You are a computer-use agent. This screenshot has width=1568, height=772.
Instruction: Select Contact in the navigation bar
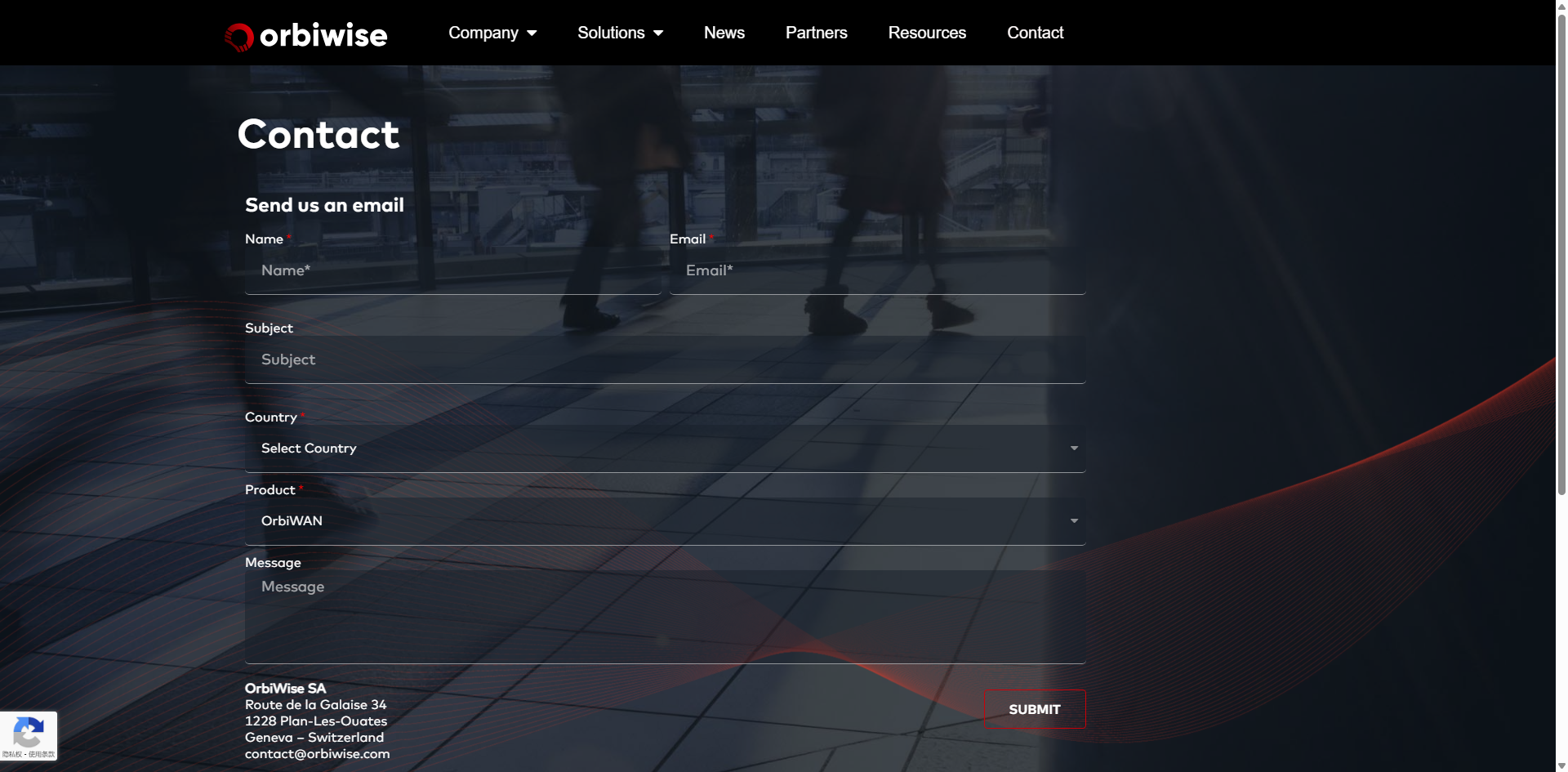click(1035, 33)
